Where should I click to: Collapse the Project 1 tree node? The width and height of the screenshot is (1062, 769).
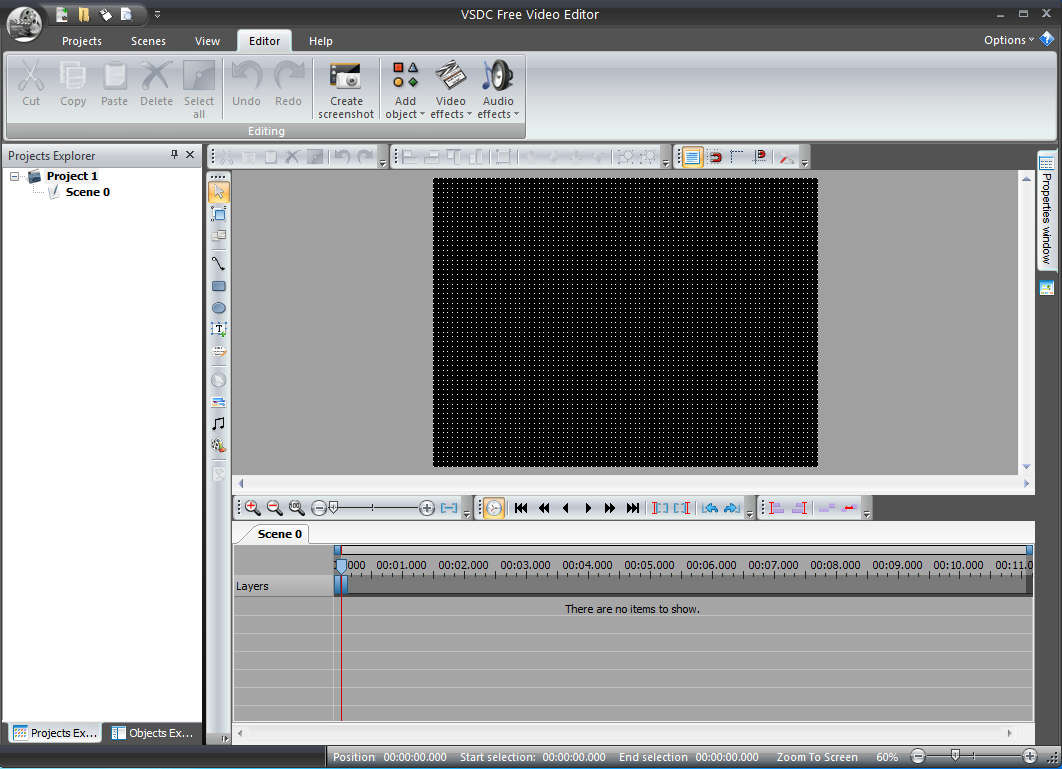pyautogui.click(x=15, y=176)
